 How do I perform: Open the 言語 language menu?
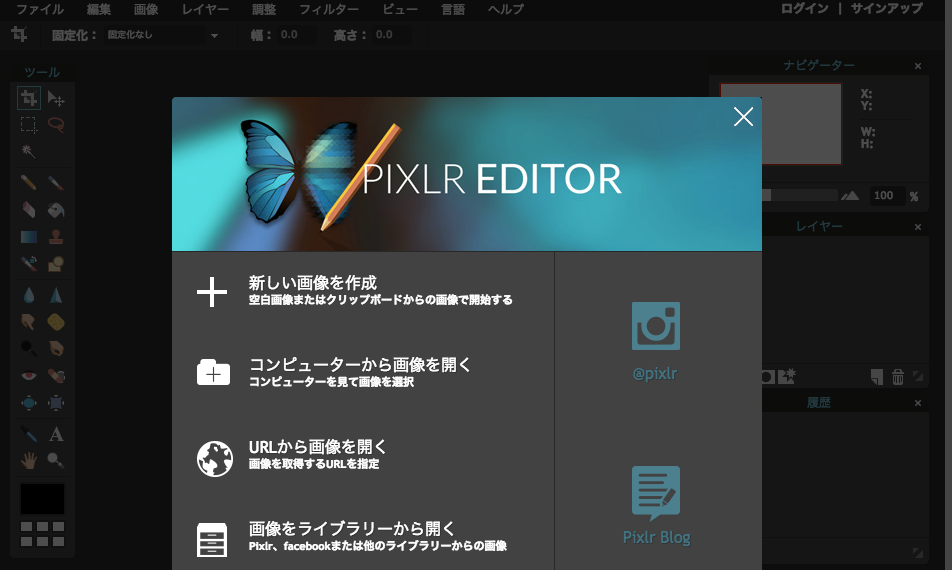pyautogui.click(x=453, y=9)
